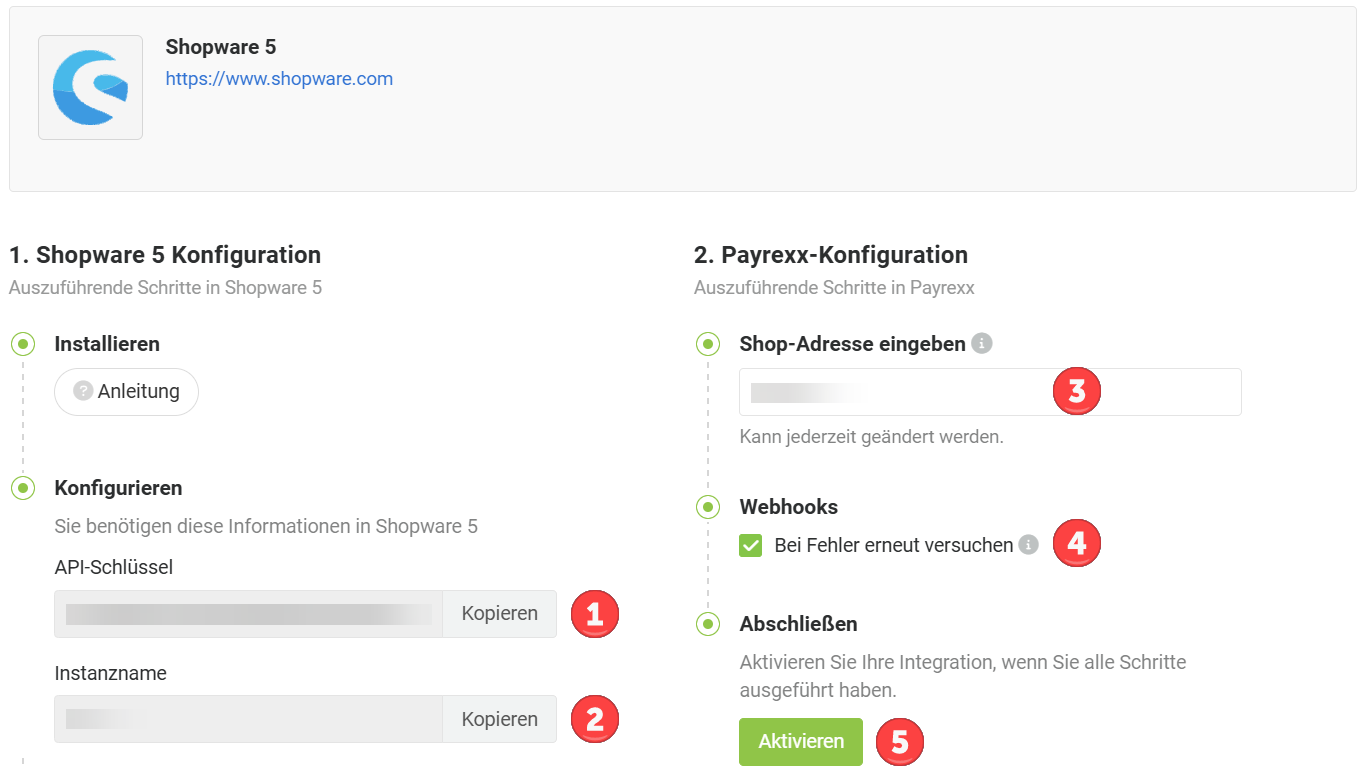Screen dimensions: 1363x774
Task: Select the Instanzname text field
Action: click(248, 719)
